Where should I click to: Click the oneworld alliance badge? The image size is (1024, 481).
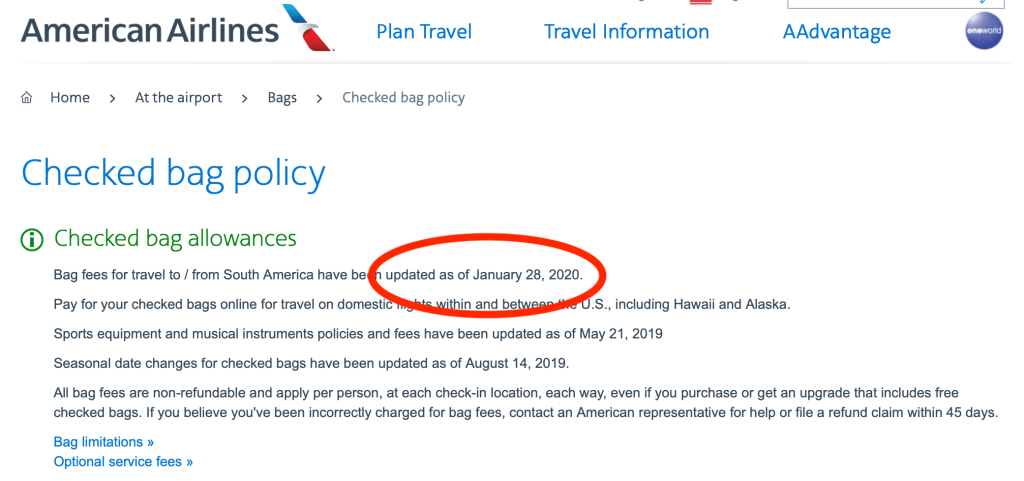983,30
